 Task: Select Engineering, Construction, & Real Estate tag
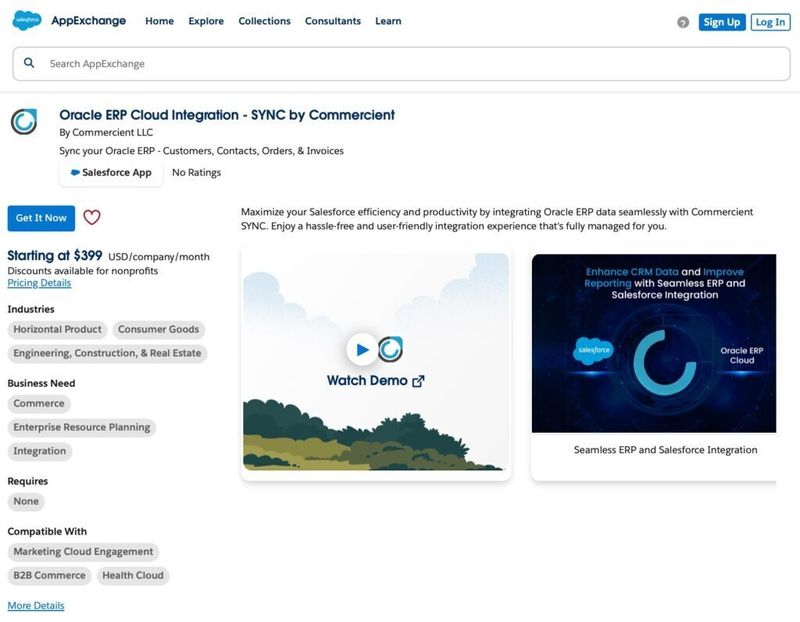[107, 354]
